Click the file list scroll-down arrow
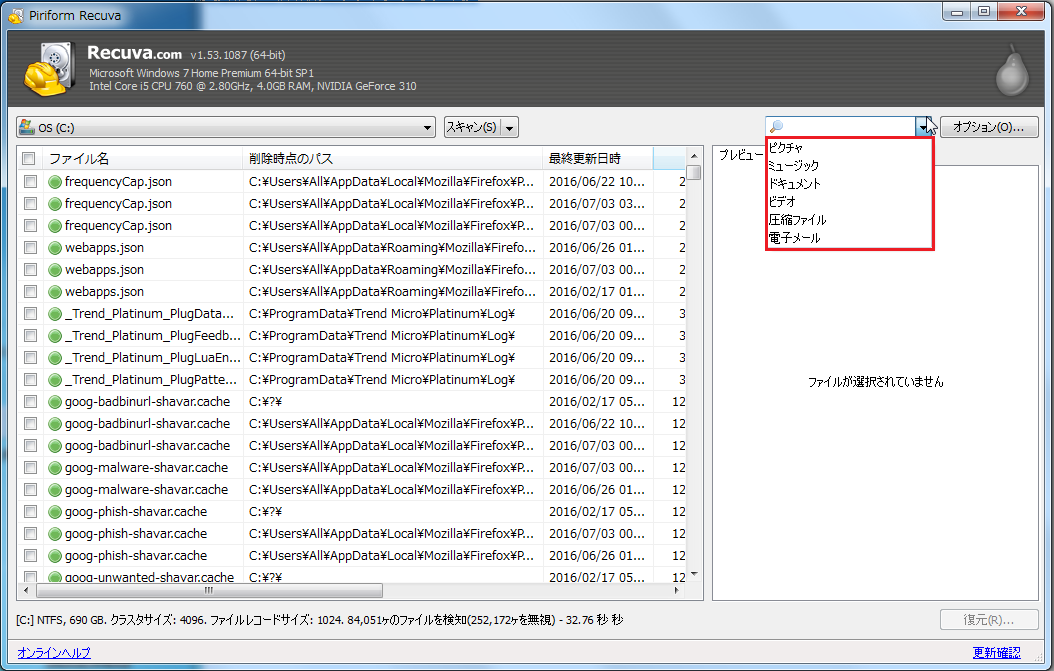 (694, 574)
